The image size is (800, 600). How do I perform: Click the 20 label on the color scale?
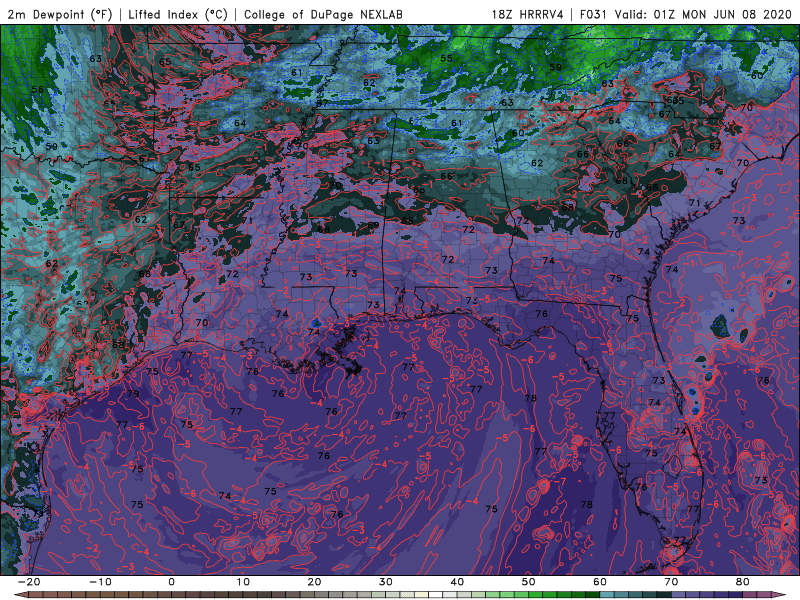314,582
